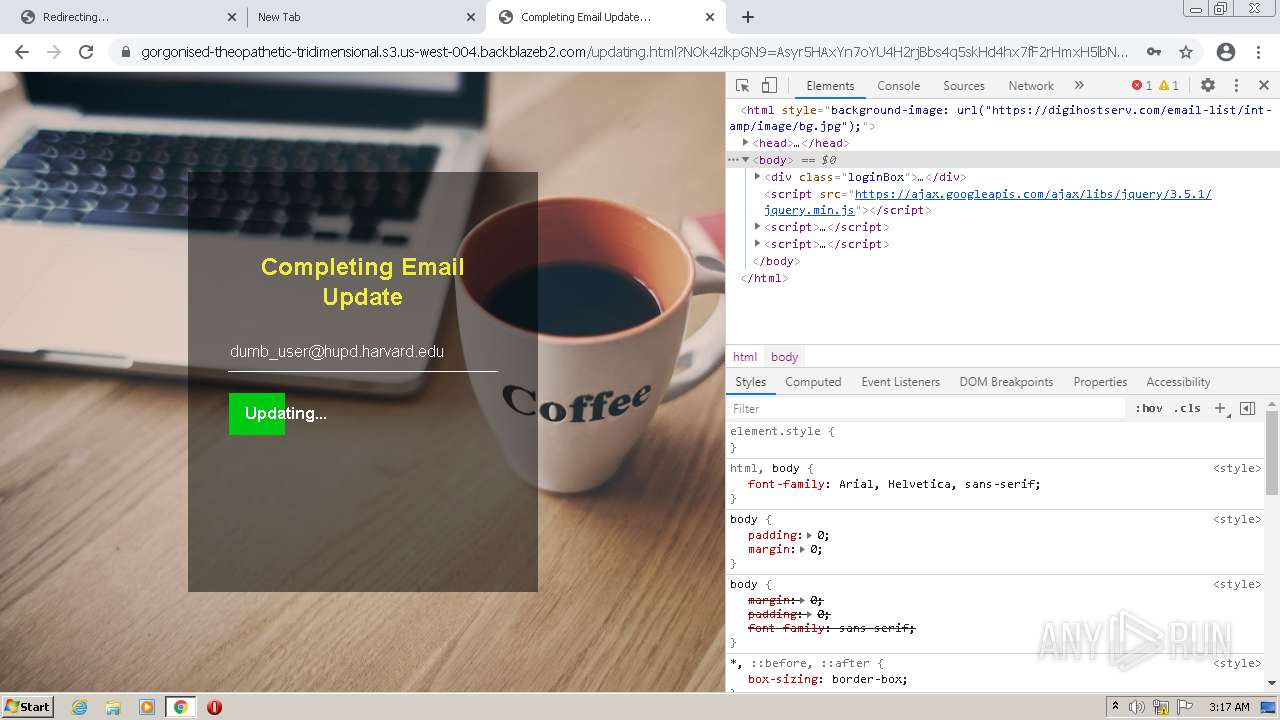Click the email input field on the page
Image resolution: width=1280 pixels, height=720 pixels.
coord(363,352)
